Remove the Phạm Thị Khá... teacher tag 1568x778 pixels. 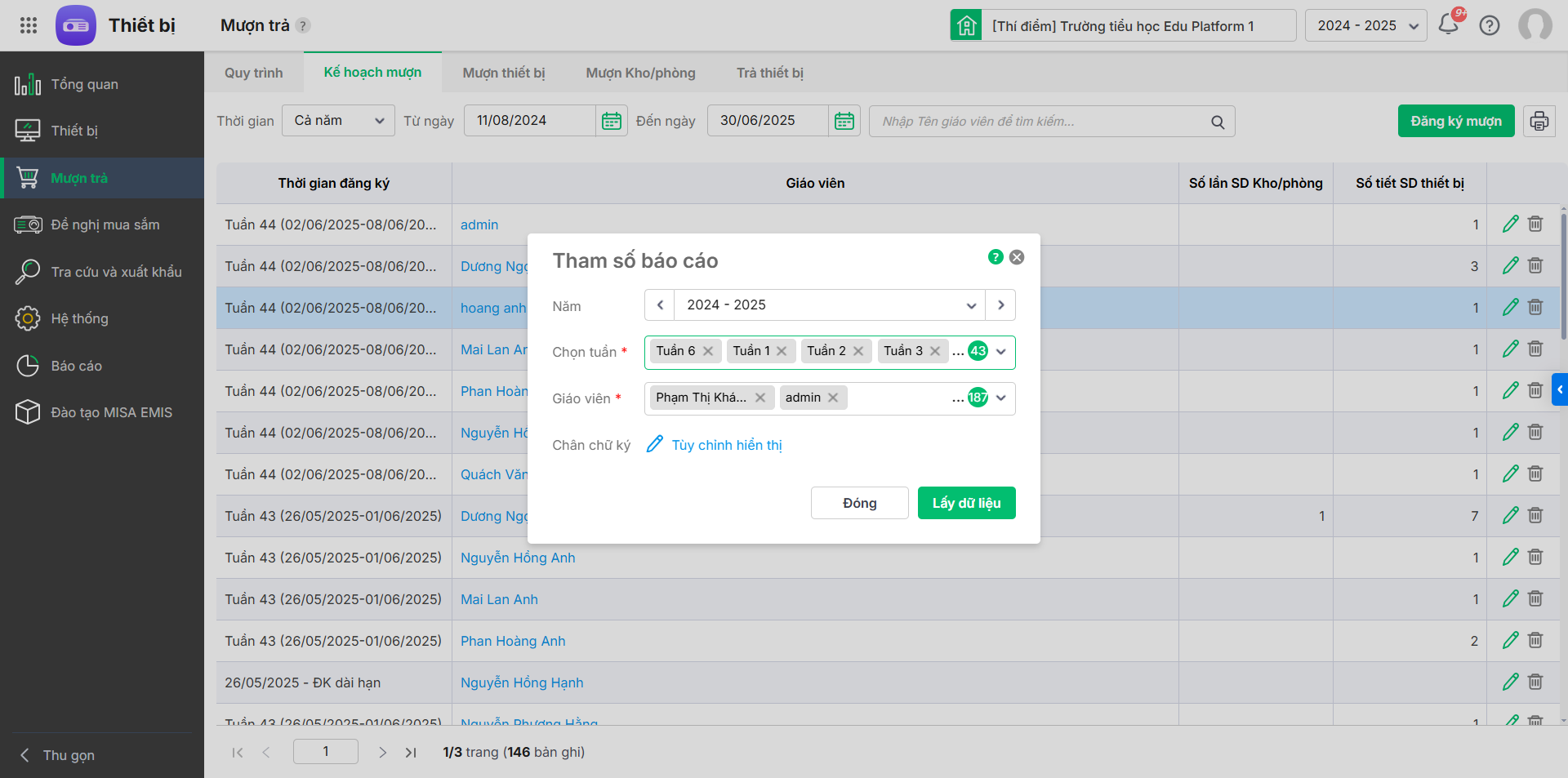click(x=760, y=398)
